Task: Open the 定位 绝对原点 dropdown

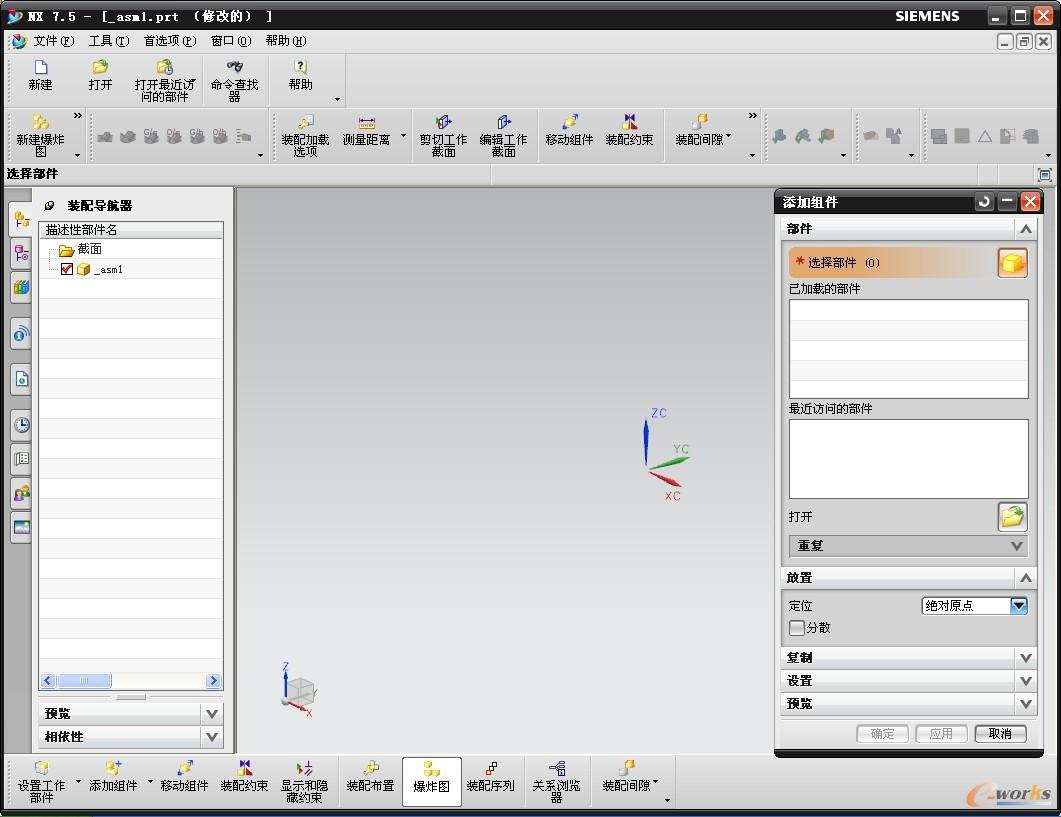Action: click(x=1018, y=605)
